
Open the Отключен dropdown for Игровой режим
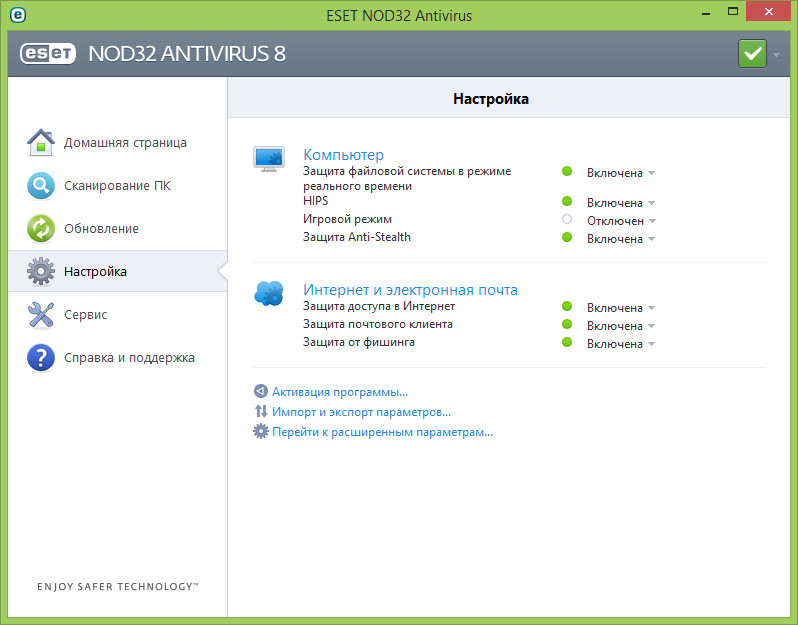click(x=621, y=221)
